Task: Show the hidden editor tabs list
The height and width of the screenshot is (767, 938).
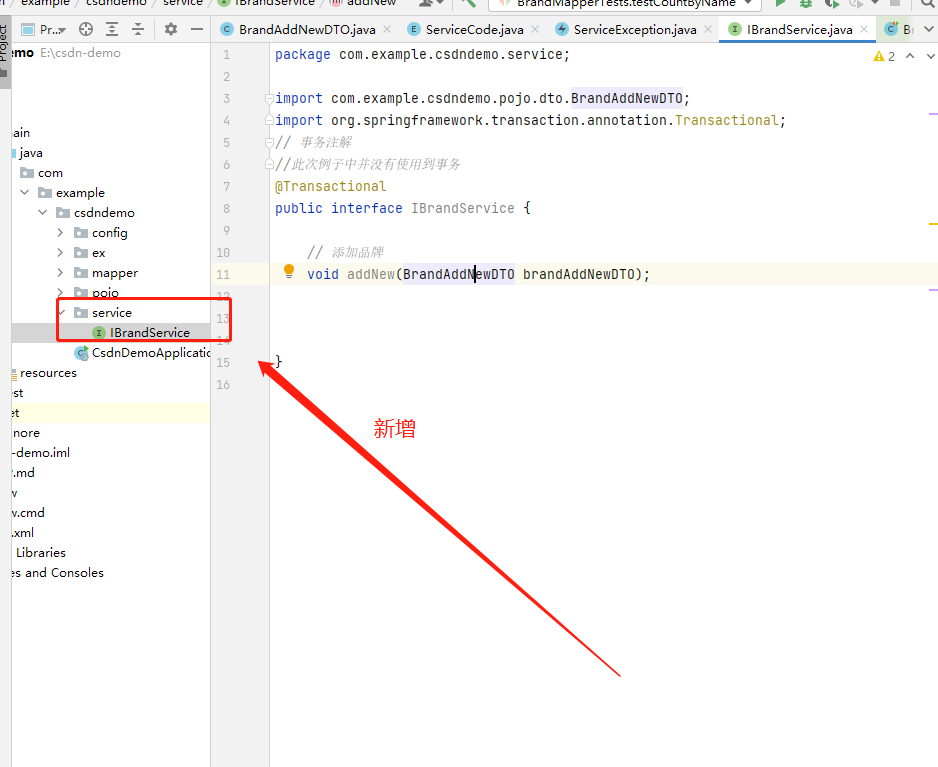Action: 929,29
